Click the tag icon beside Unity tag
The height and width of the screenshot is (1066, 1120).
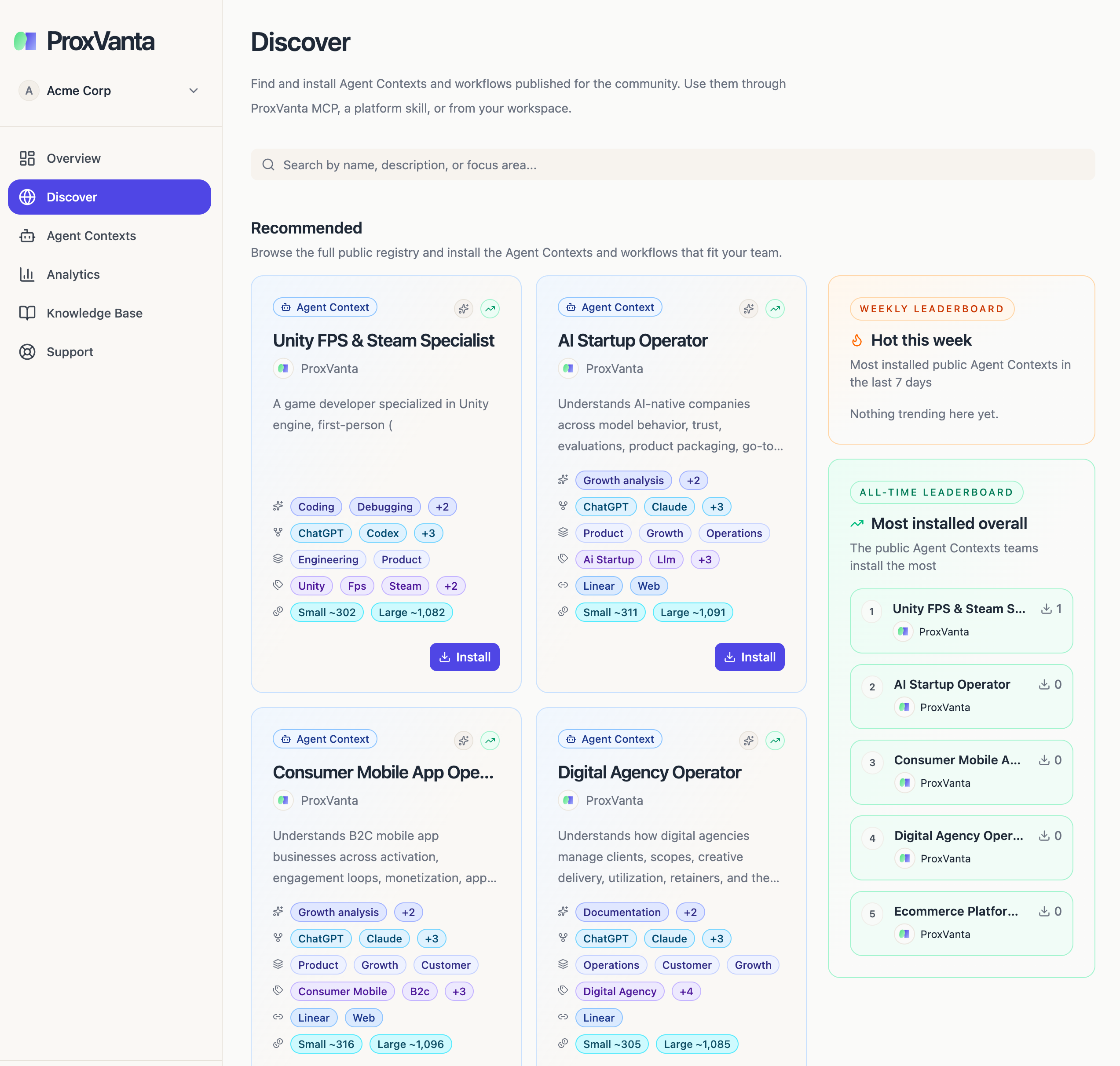pyautogui.click(x=278, y=585)
